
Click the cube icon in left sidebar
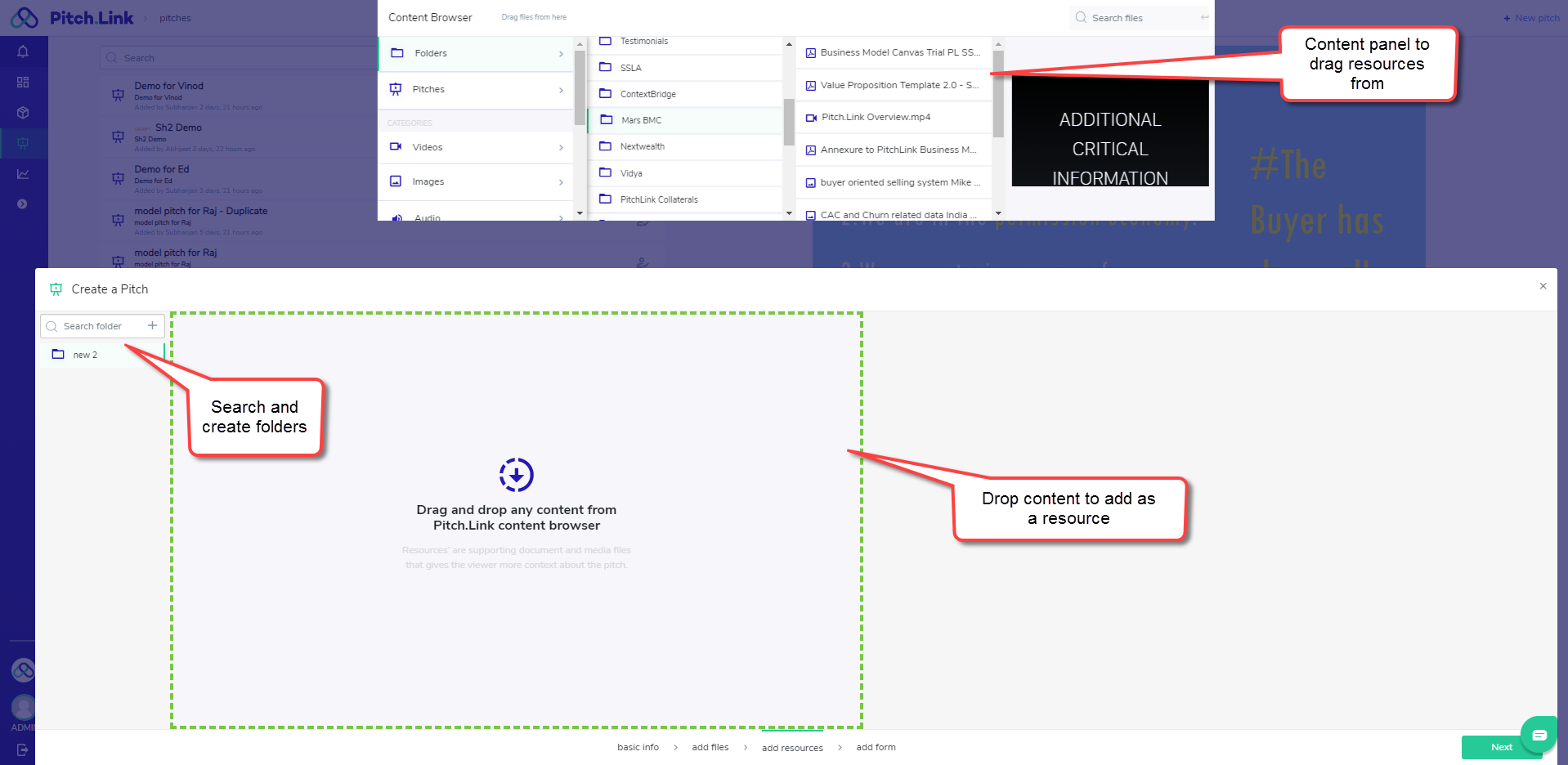pos(23,113)
